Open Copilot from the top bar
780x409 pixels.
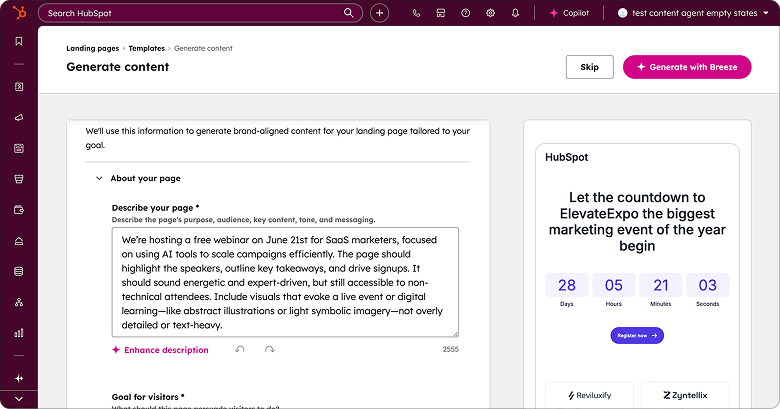click(569, 13)
